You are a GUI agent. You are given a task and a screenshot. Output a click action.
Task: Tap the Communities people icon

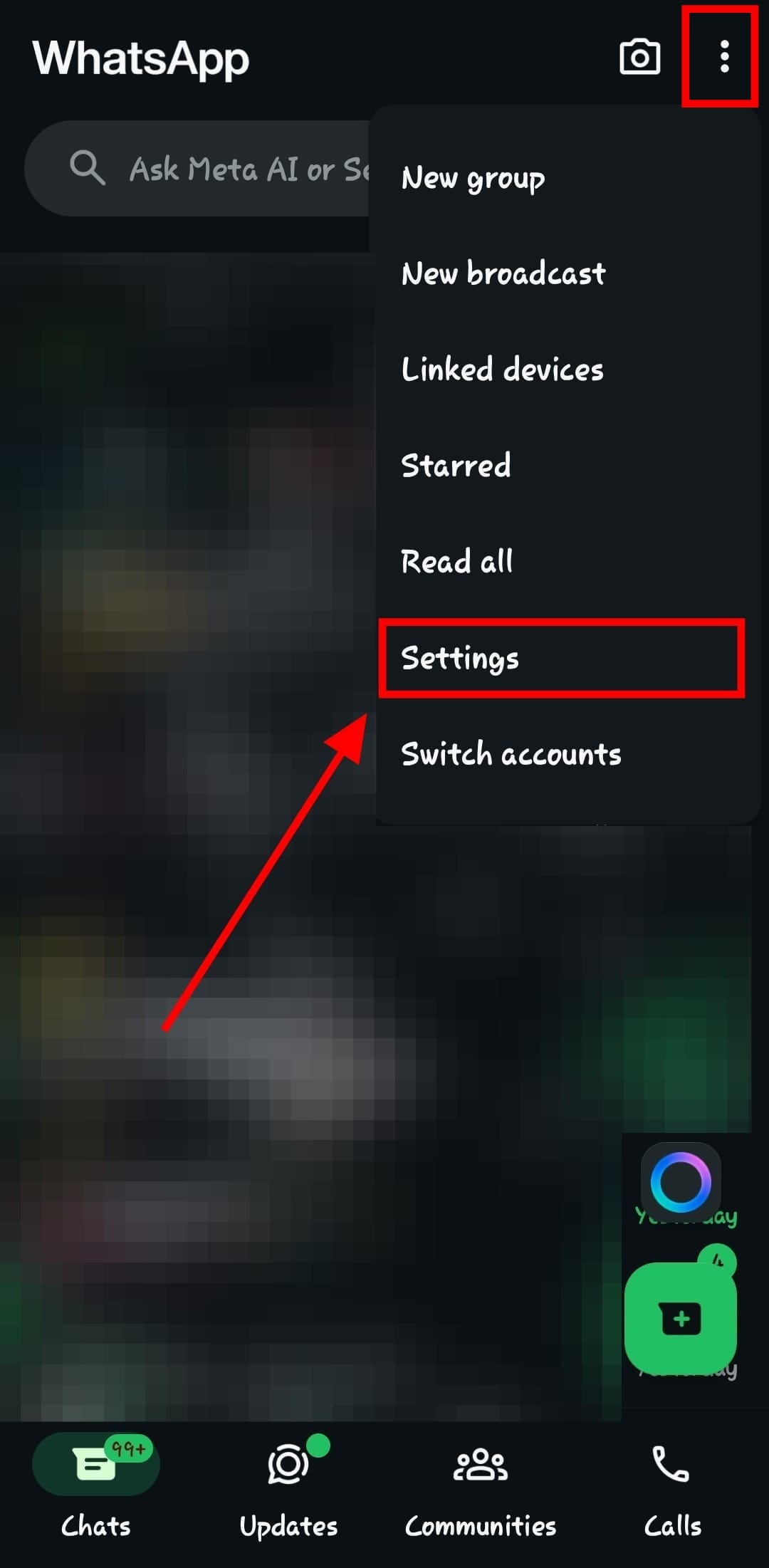coord(481,1465)
